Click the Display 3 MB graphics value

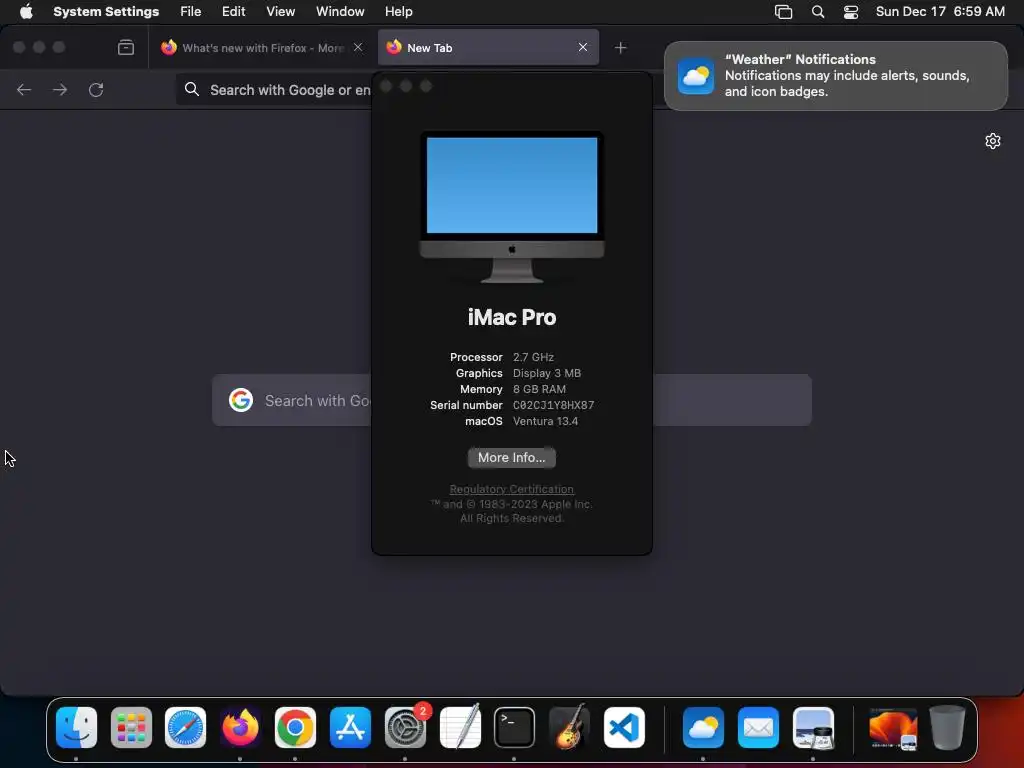coord(547,373)
